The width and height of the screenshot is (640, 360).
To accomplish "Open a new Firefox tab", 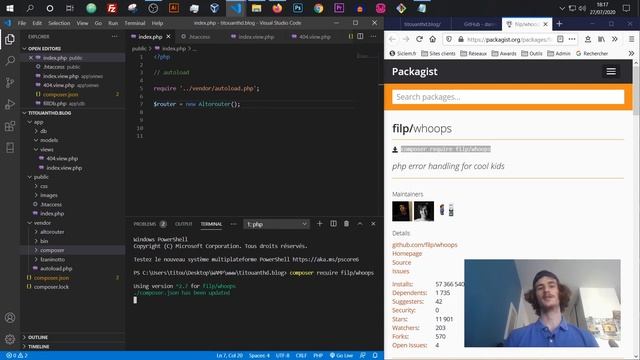I will (560, 24).
